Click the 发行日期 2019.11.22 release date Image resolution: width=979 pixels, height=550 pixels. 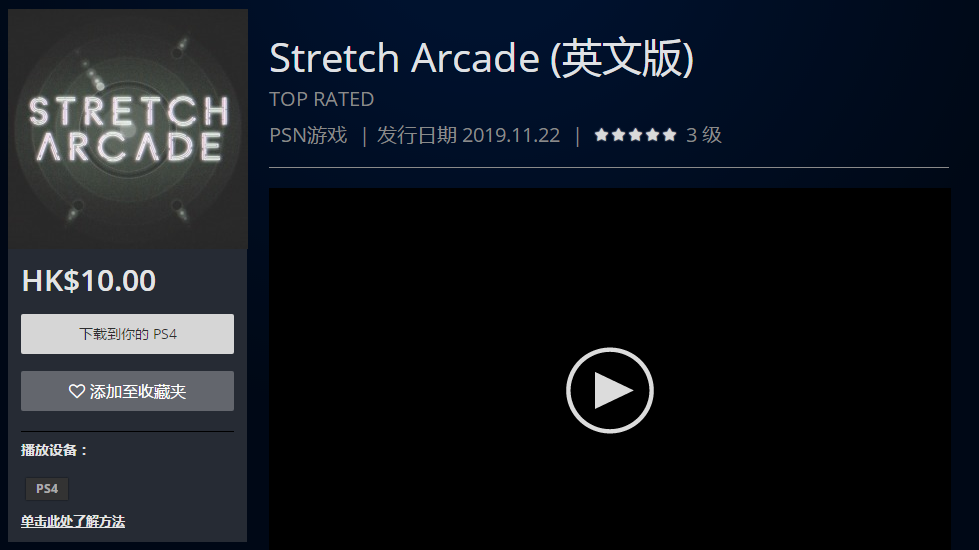pyautogui.click(x=468, y=135)
